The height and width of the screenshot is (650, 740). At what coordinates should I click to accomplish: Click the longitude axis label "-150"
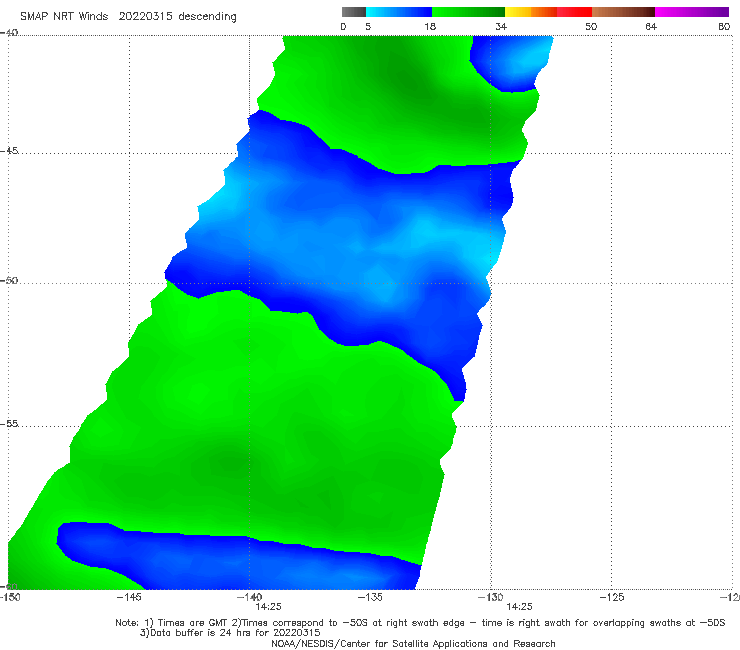(x=10, y=597)
